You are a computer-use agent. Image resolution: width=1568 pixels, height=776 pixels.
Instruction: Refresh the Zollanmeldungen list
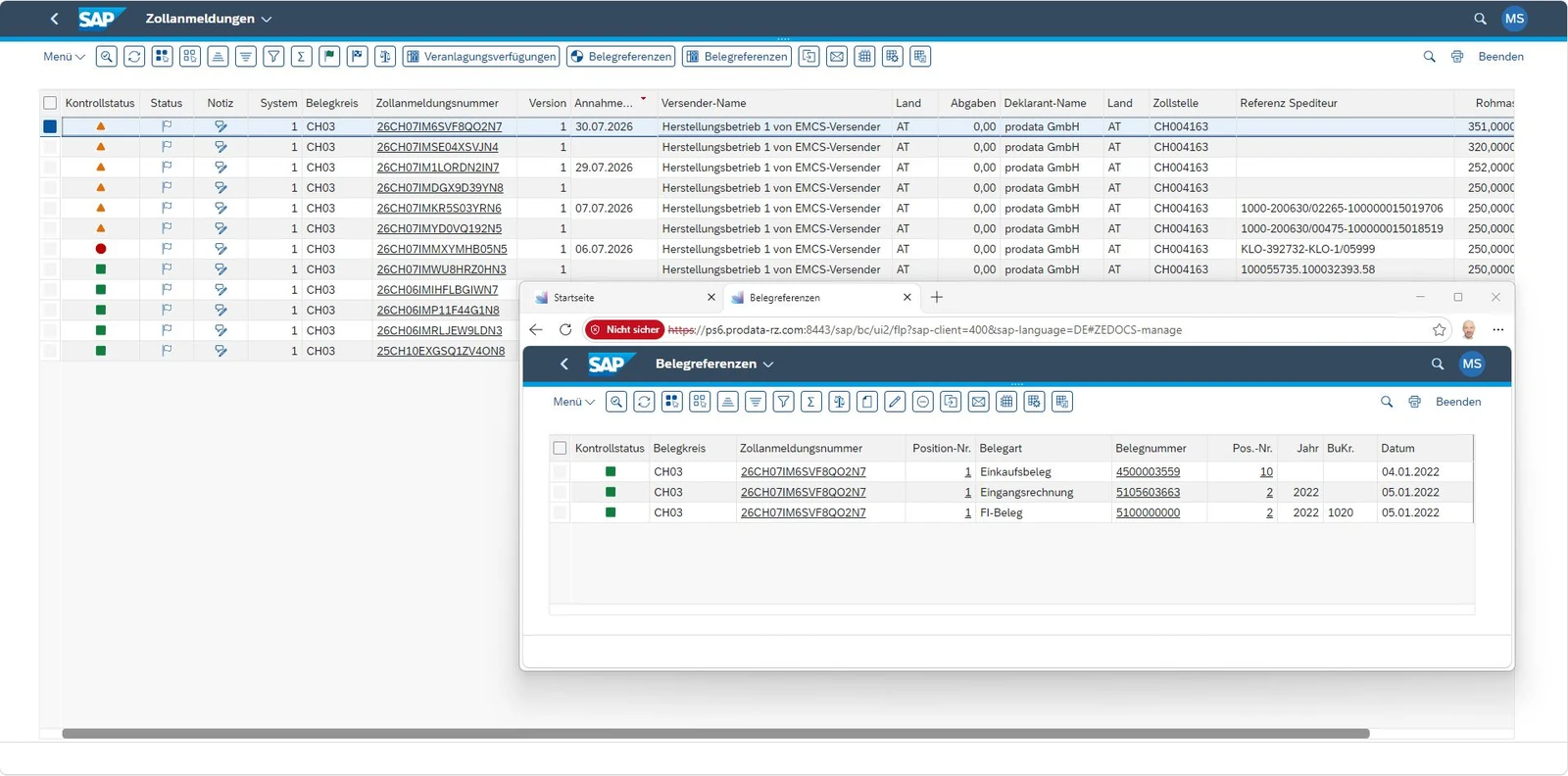point(134,57)
